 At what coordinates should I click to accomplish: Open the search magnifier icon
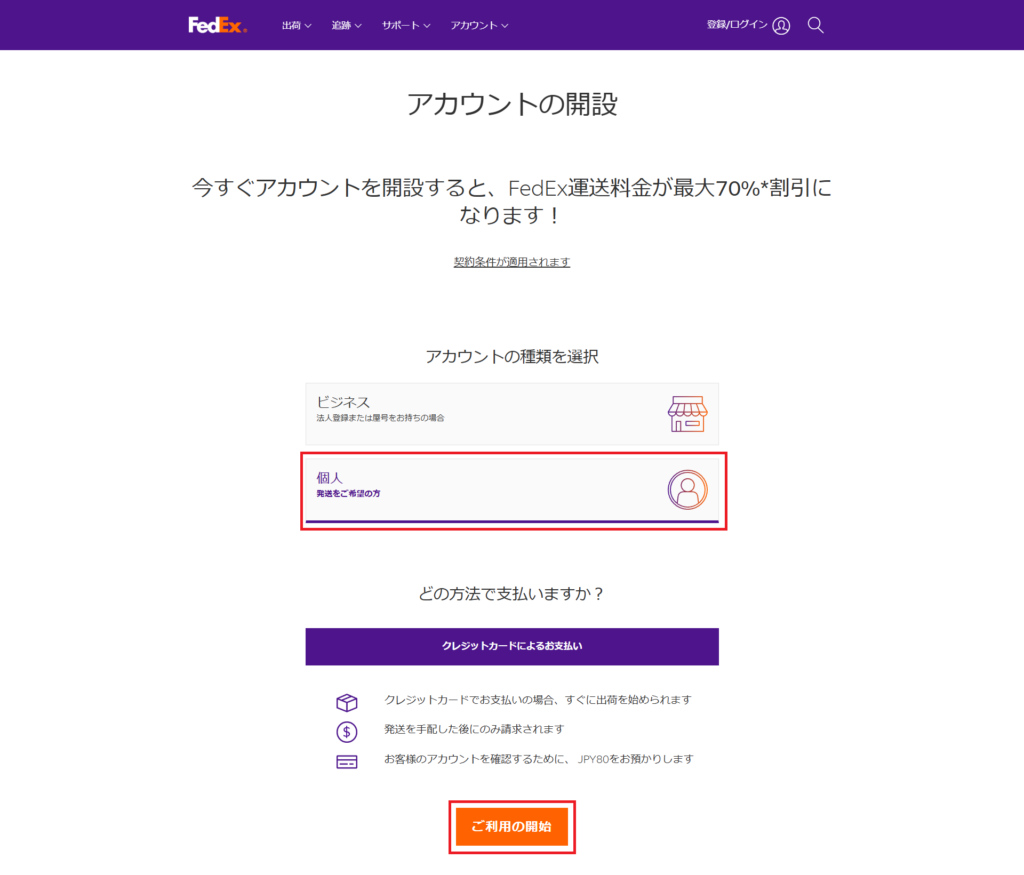(815, 25)
